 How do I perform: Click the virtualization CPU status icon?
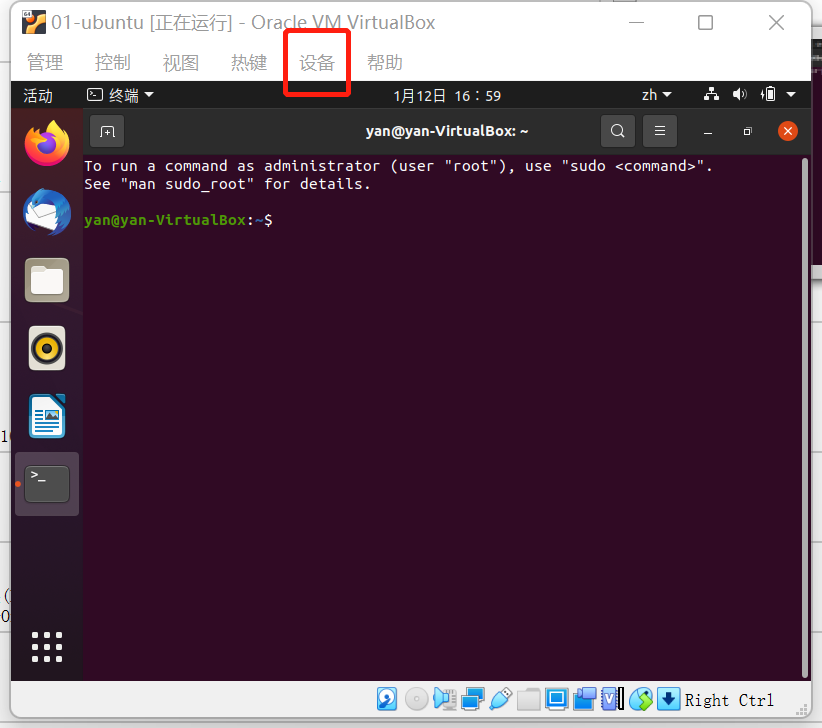[x=612, y=699]
